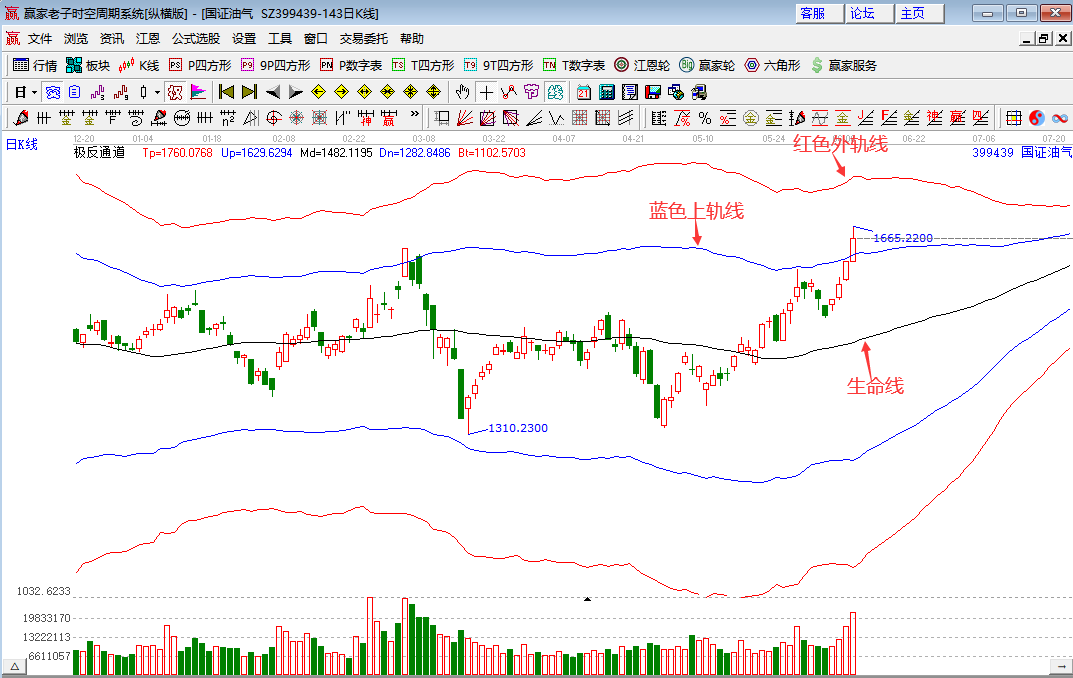
Task: Open the 交易委托 menu
Action: pyautogui.click(x=363, y=38)
